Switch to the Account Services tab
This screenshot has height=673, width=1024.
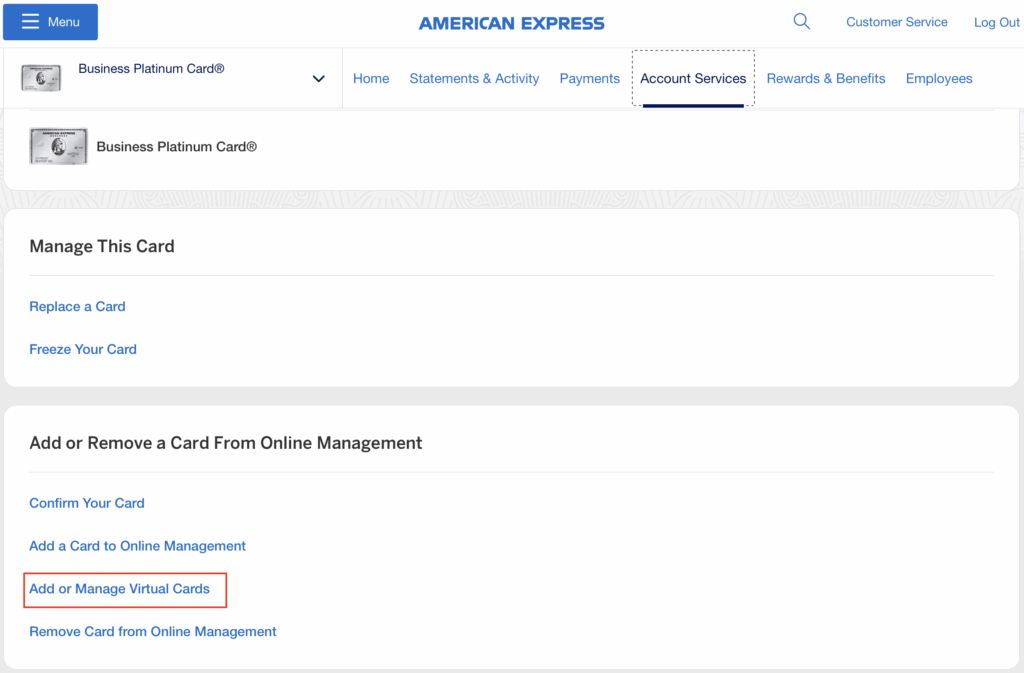[693, 78]
